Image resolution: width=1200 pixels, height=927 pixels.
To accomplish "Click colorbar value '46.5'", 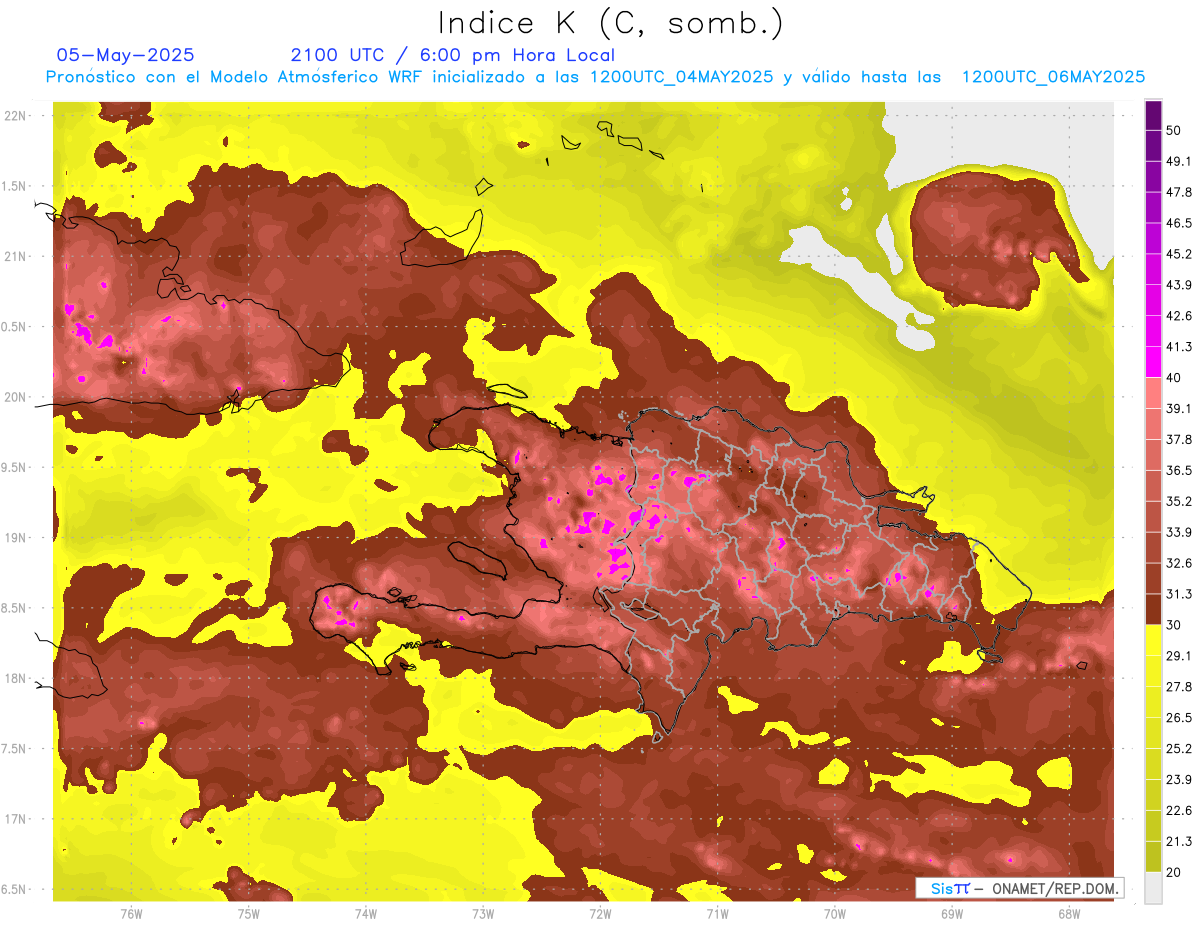I will click(1179, 223).
